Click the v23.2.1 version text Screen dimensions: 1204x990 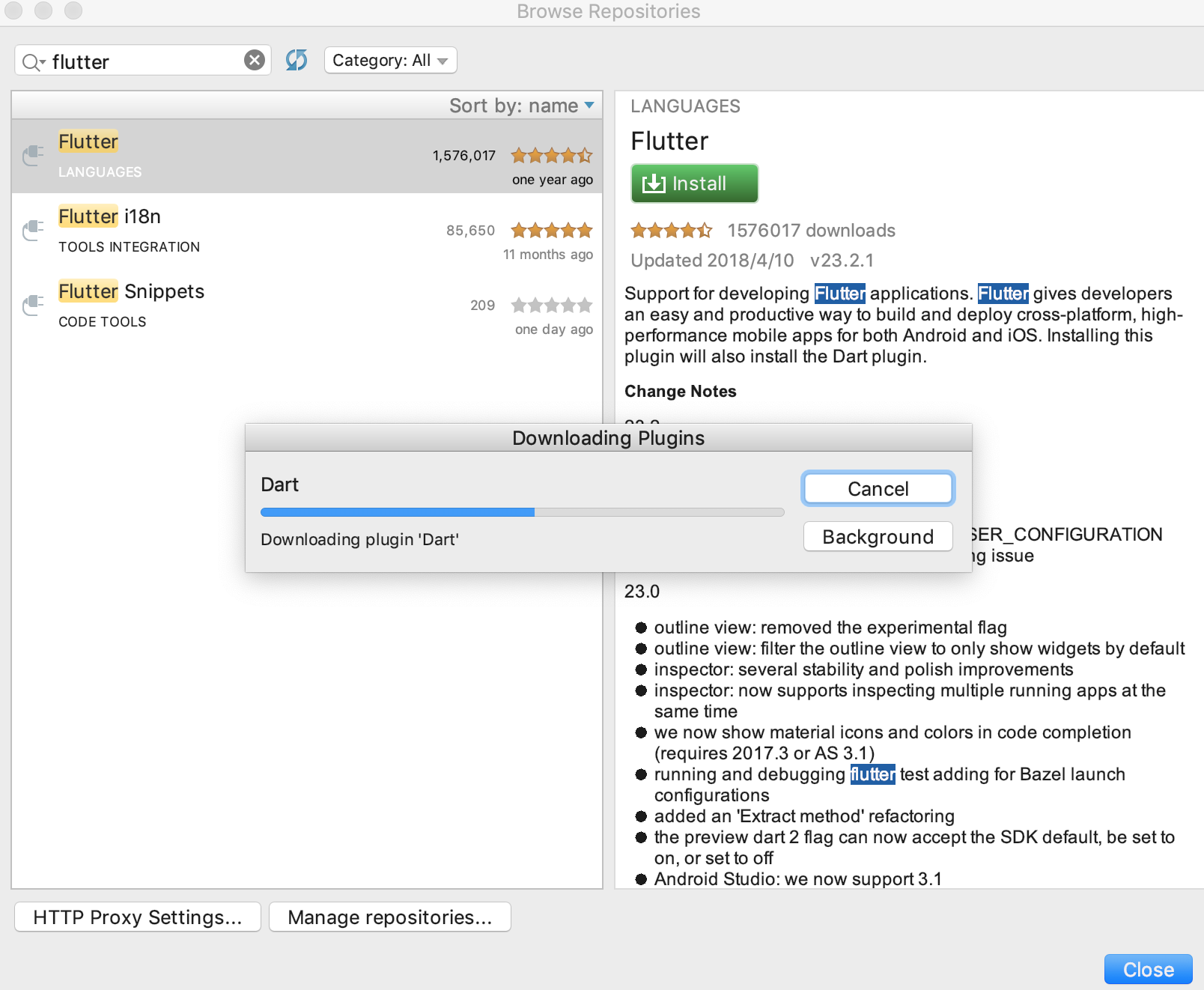(x=842, y=261)
